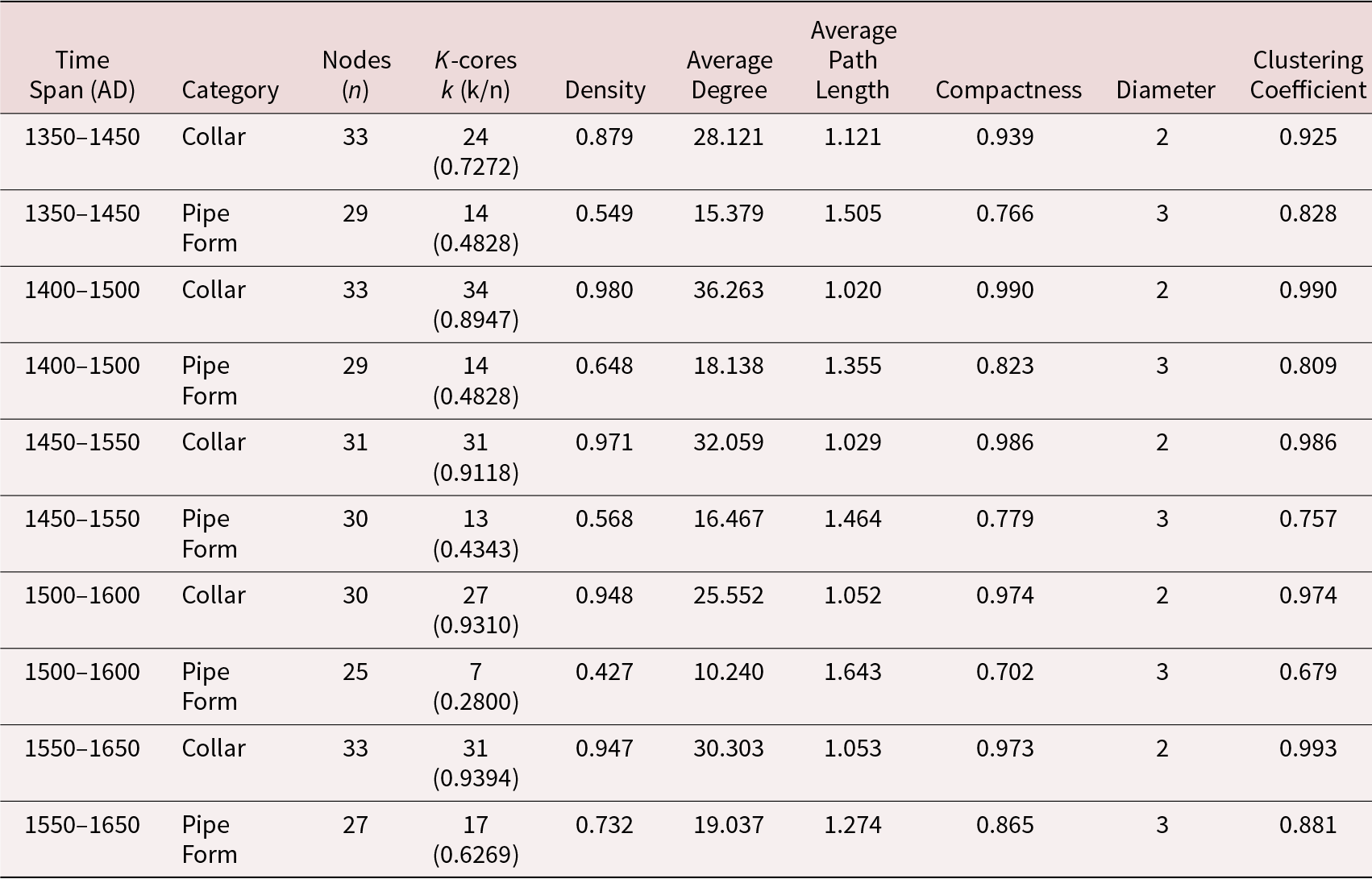The width and height of the screenshot is (1372, 879).
Task: Select the Average Degree column header
Action: point(729,75)
